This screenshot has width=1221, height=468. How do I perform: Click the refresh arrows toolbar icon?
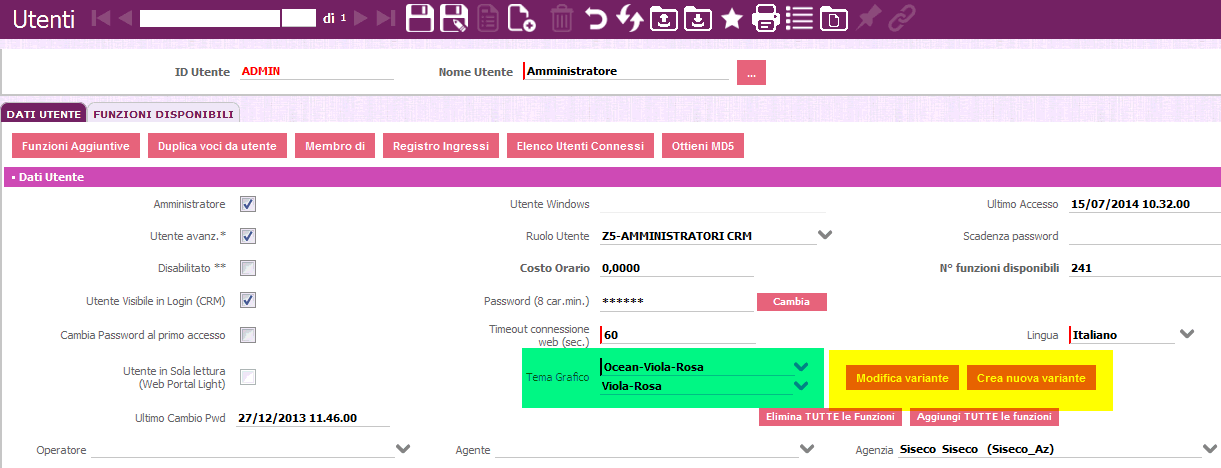coord(629,19)
